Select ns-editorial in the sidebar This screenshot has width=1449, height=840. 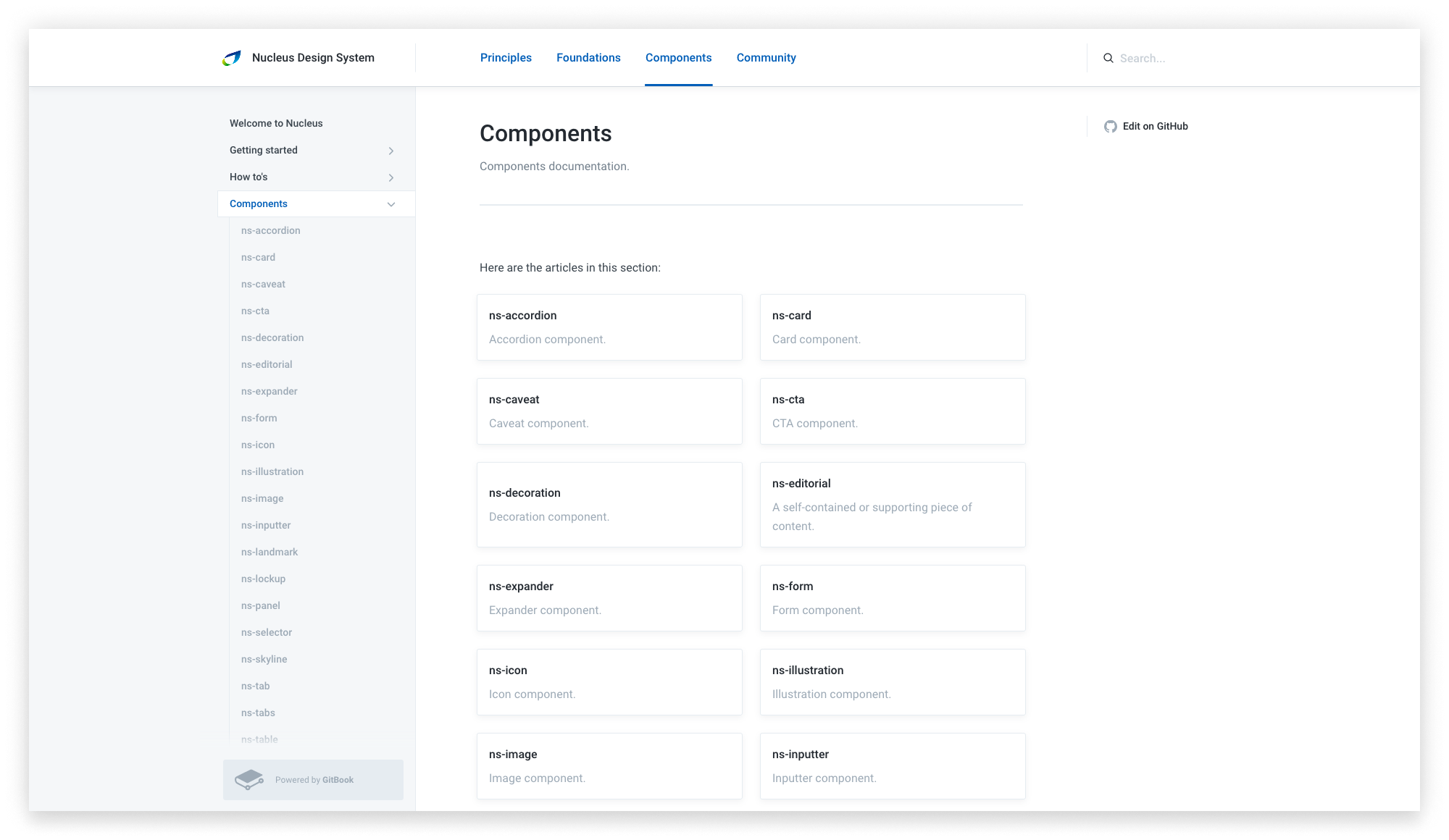(x=267, y=364)
